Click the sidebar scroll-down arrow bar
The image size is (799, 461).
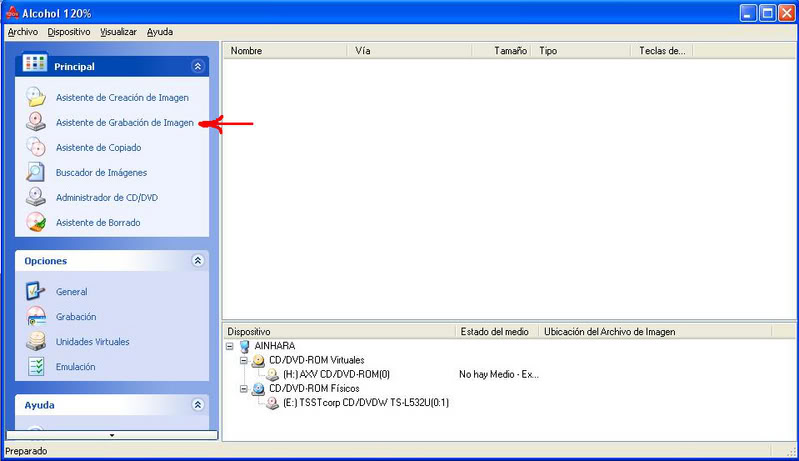[x=112, y=435]
